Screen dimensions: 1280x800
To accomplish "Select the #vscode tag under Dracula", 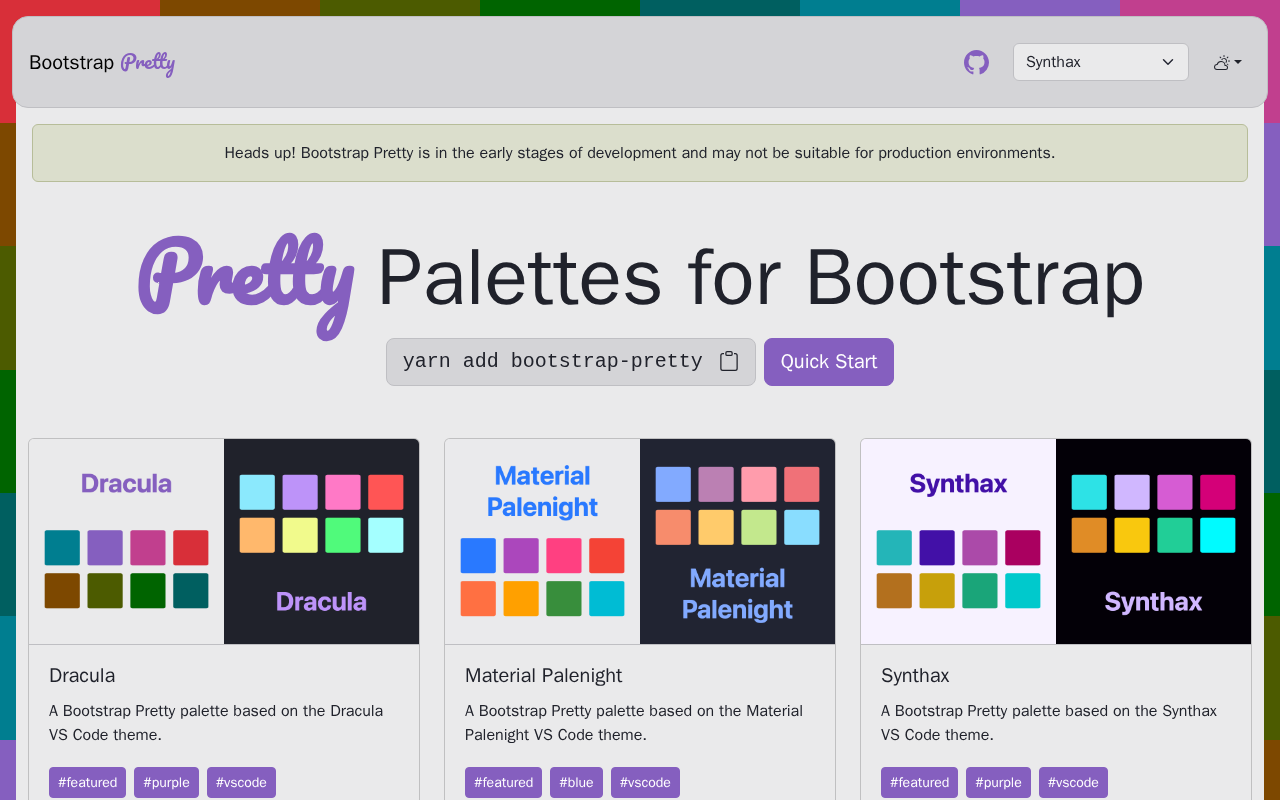I will pos(242,782).
